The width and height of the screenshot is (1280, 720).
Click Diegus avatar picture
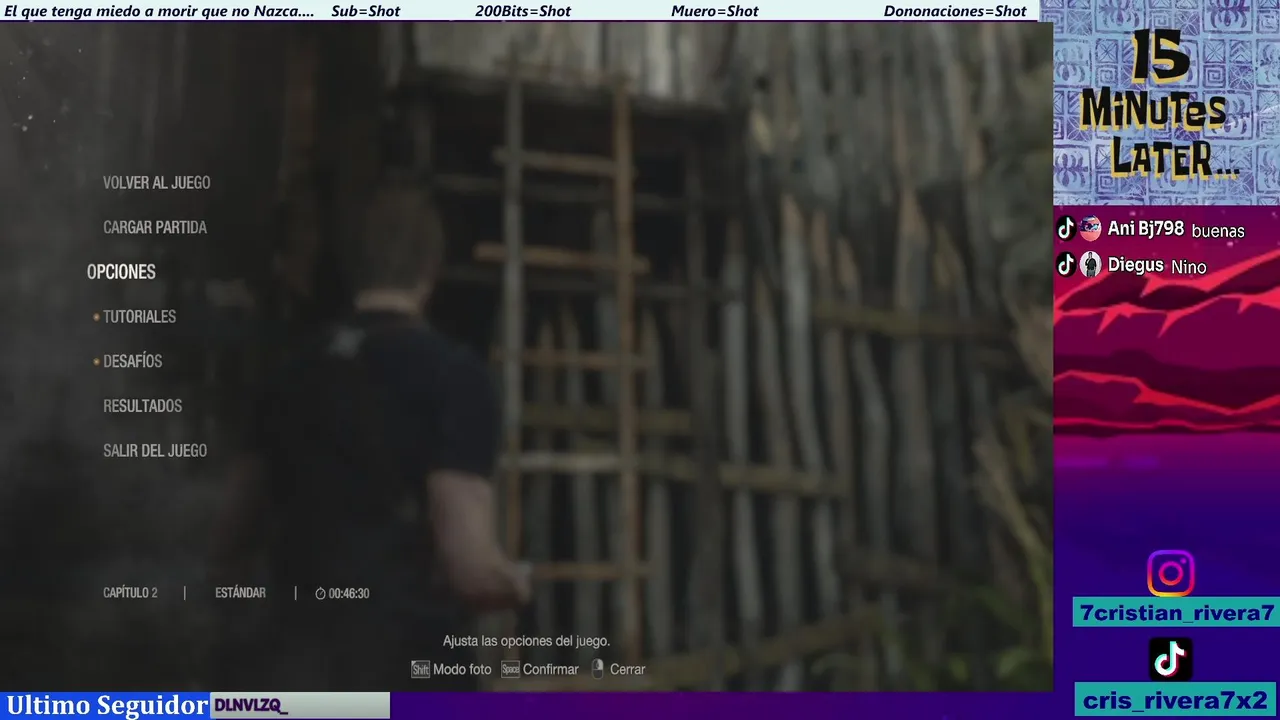[x=1090, y=265]
